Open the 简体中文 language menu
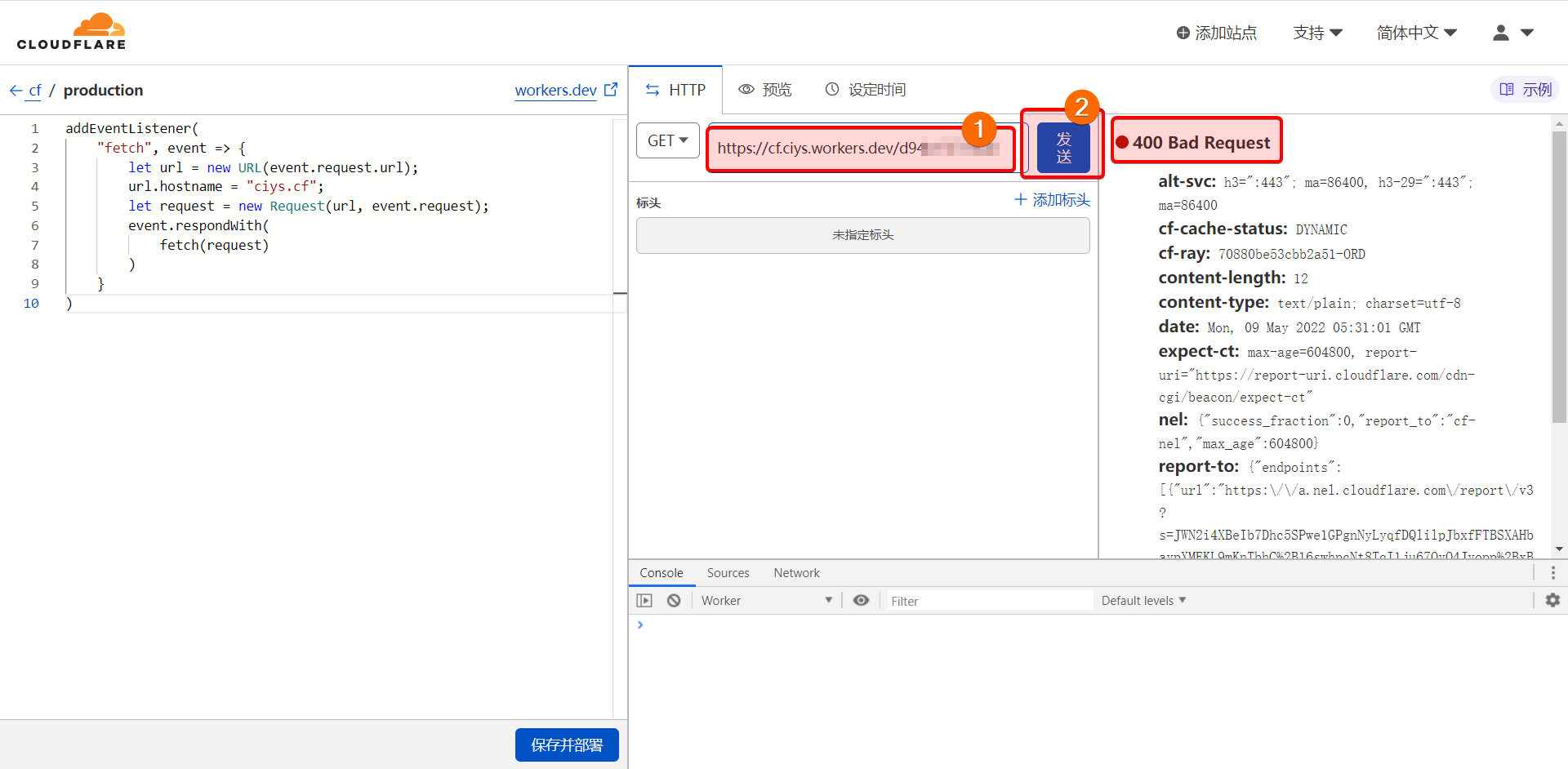The height and width of the screenshot is (769, 1568). [x=1416, y=33]
